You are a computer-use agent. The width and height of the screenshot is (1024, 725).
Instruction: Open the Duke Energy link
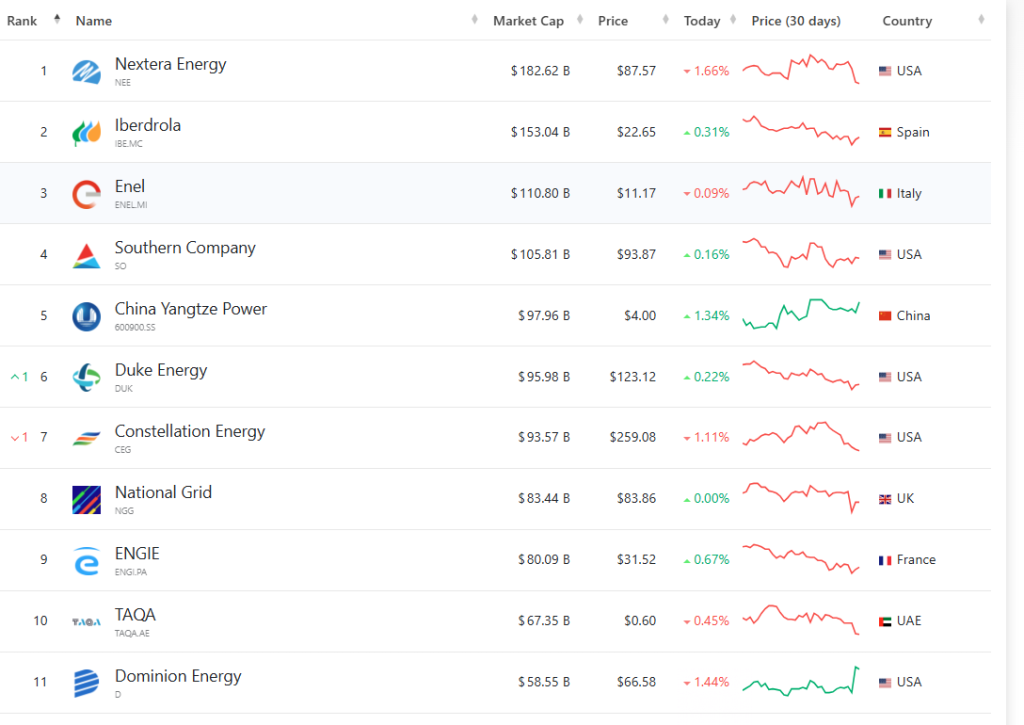click(161, 370)
